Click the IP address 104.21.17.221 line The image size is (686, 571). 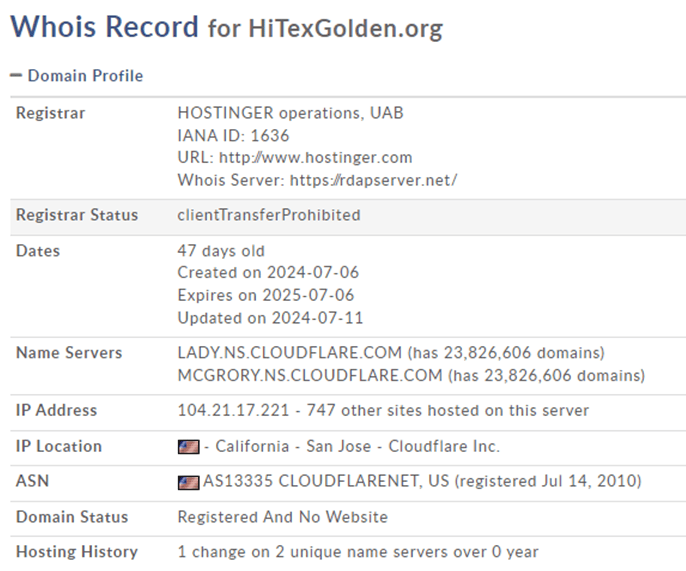[x=383, y=410]
